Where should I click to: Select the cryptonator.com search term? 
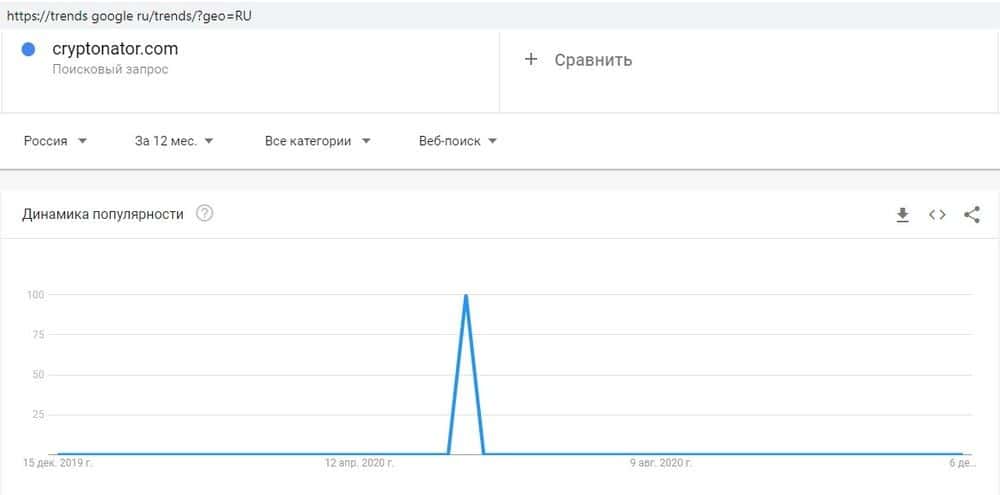click(x=115, y=48)
